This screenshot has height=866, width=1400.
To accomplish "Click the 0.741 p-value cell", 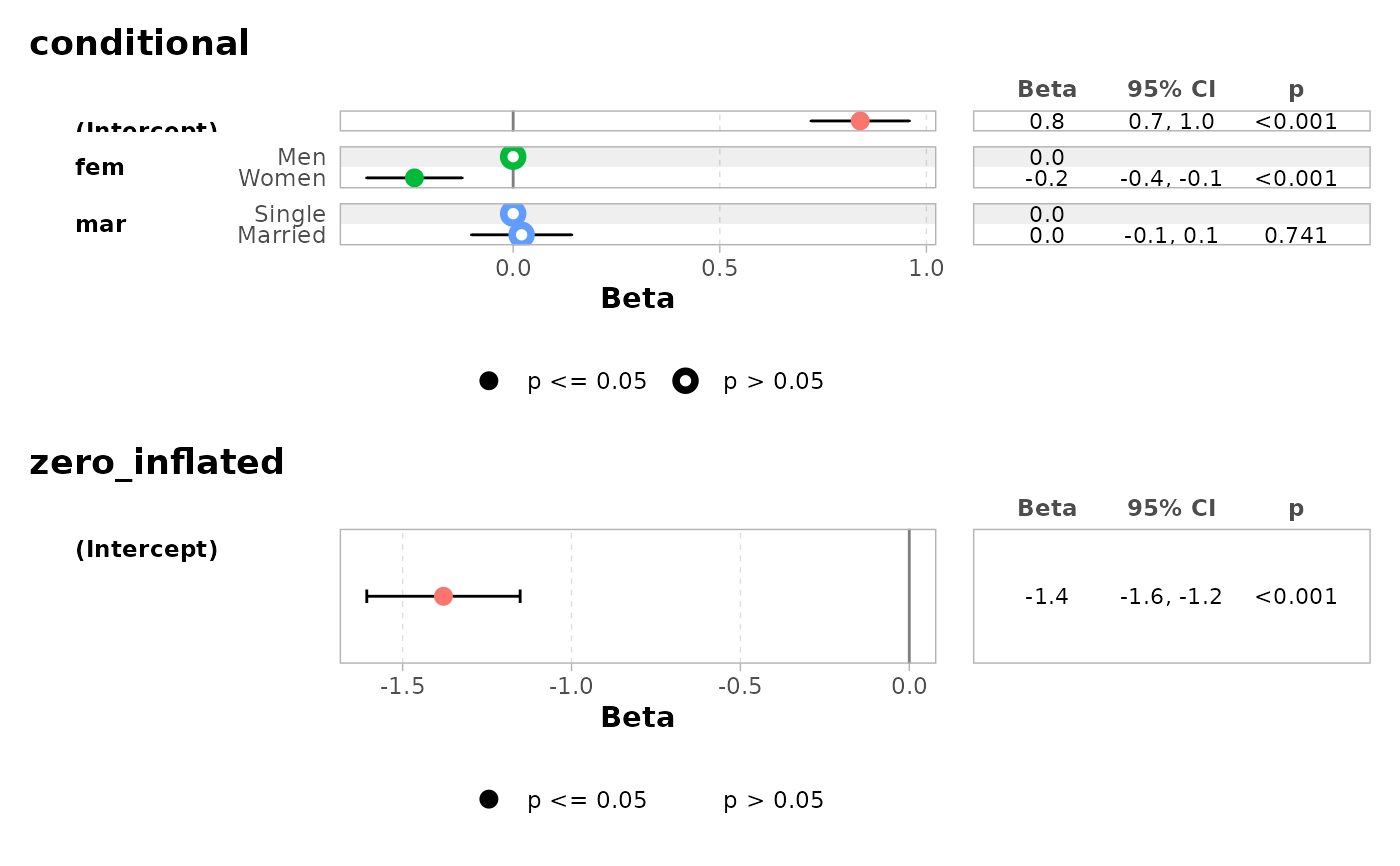I will pyautogui.click(x=1296, y=236).
